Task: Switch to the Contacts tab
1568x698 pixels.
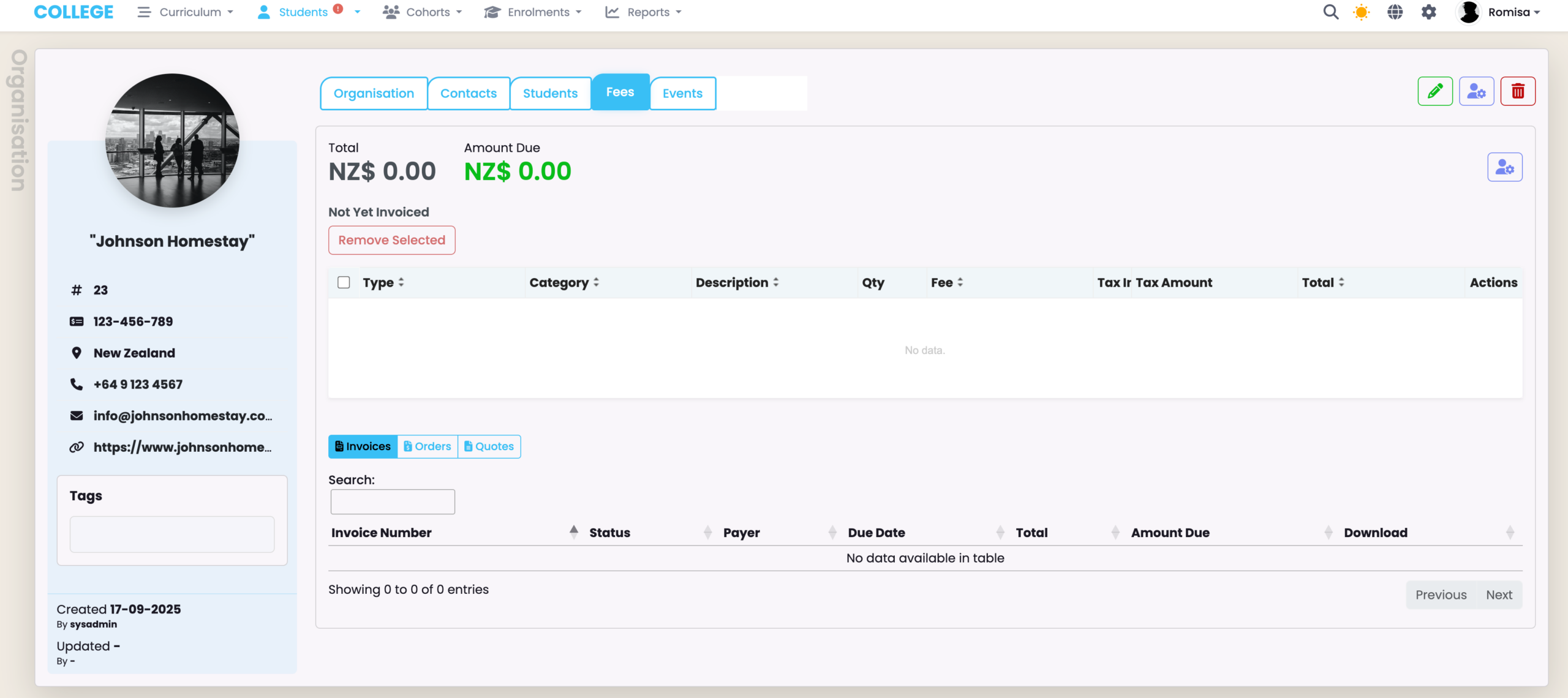Action: click(468, 93)
